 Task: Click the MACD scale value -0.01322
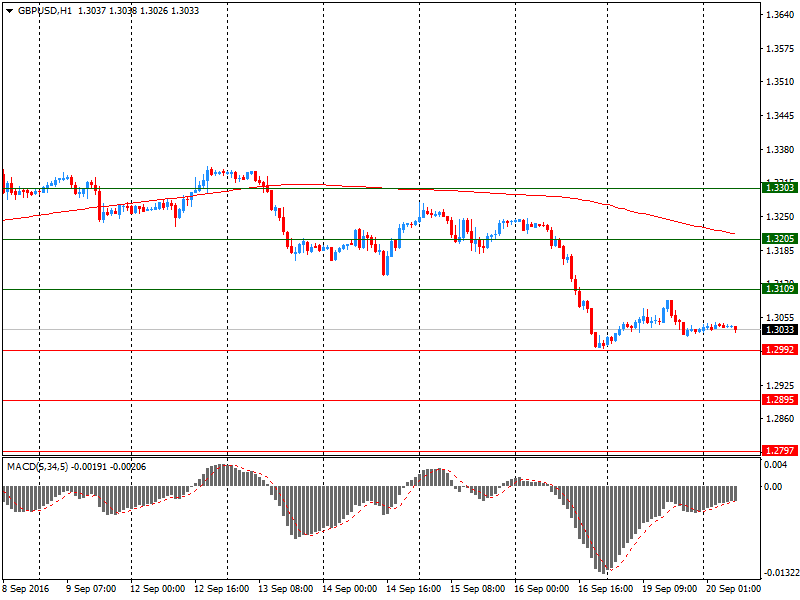[780, 573]
